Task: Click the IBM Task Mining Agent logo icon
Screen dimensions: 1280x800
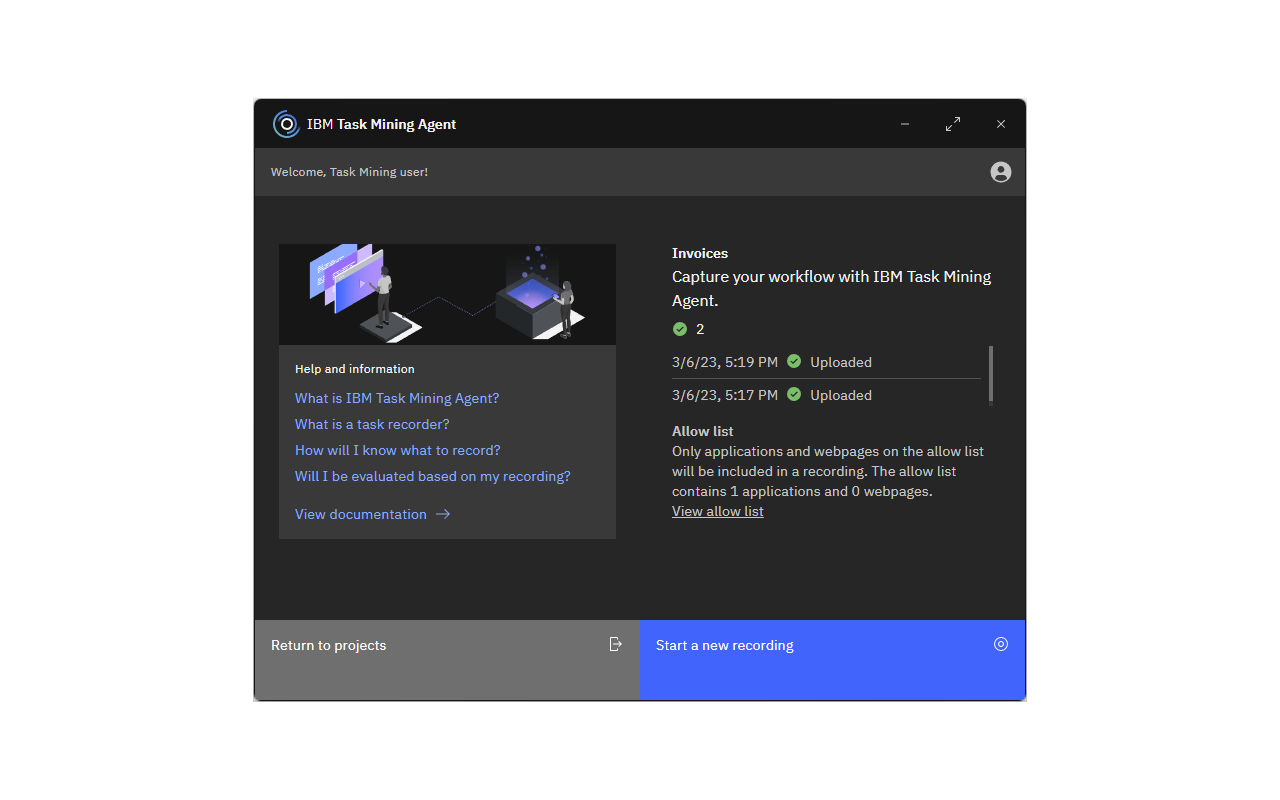Action: (x=286, y=124)
